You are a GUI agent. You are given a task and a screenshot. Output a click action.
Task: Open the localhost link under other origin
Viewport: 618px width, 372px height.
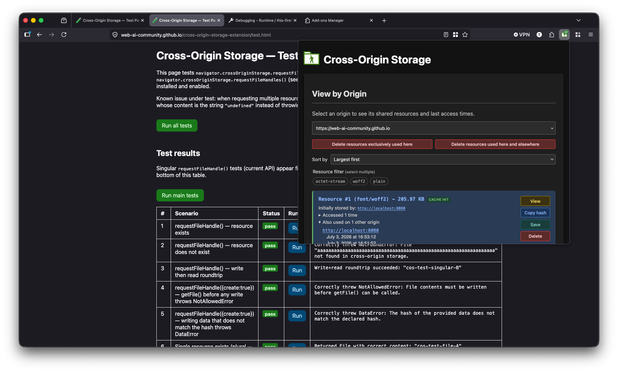[x=350, y=231]
